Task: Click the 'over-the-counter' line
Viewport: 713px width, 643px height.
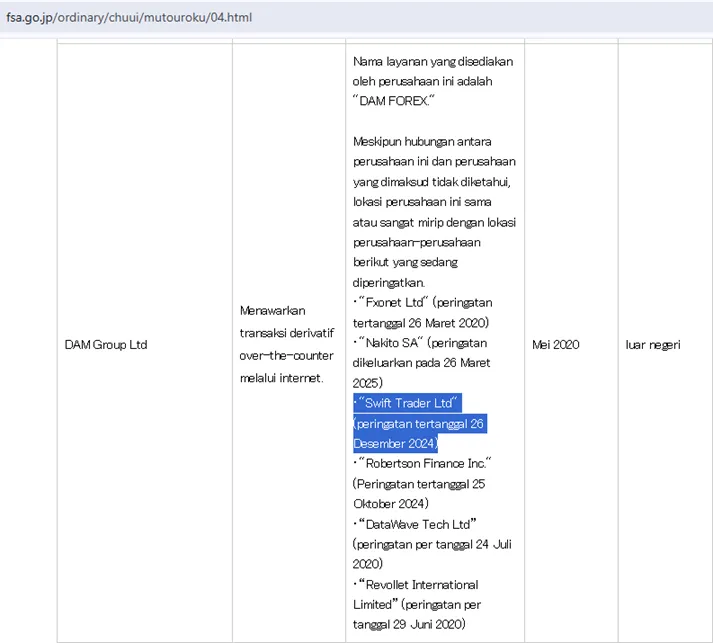Action: [x=286, y=356]
